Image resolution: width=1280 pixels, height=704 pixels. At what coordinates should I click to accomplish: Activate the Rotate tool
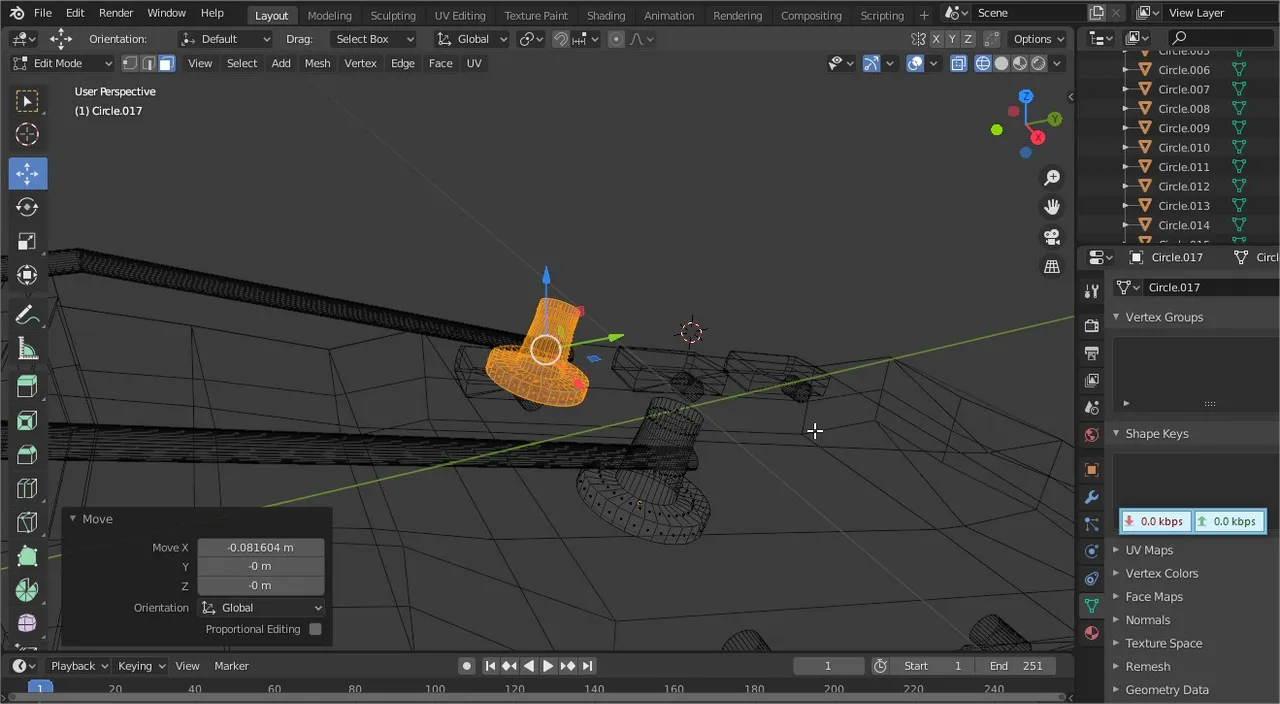27,207
